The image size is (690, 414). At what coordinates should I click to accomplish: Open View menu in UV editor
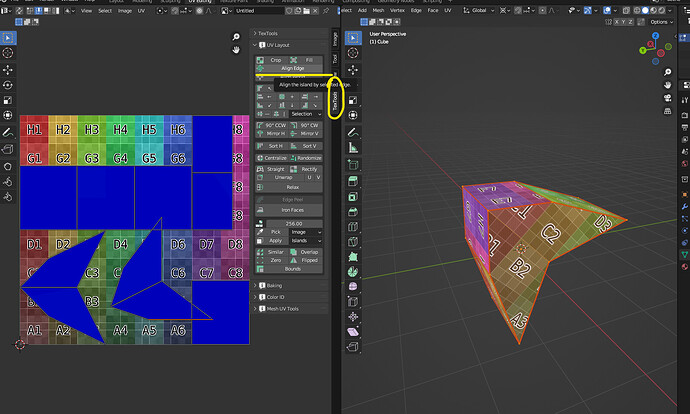pos(86,11)
